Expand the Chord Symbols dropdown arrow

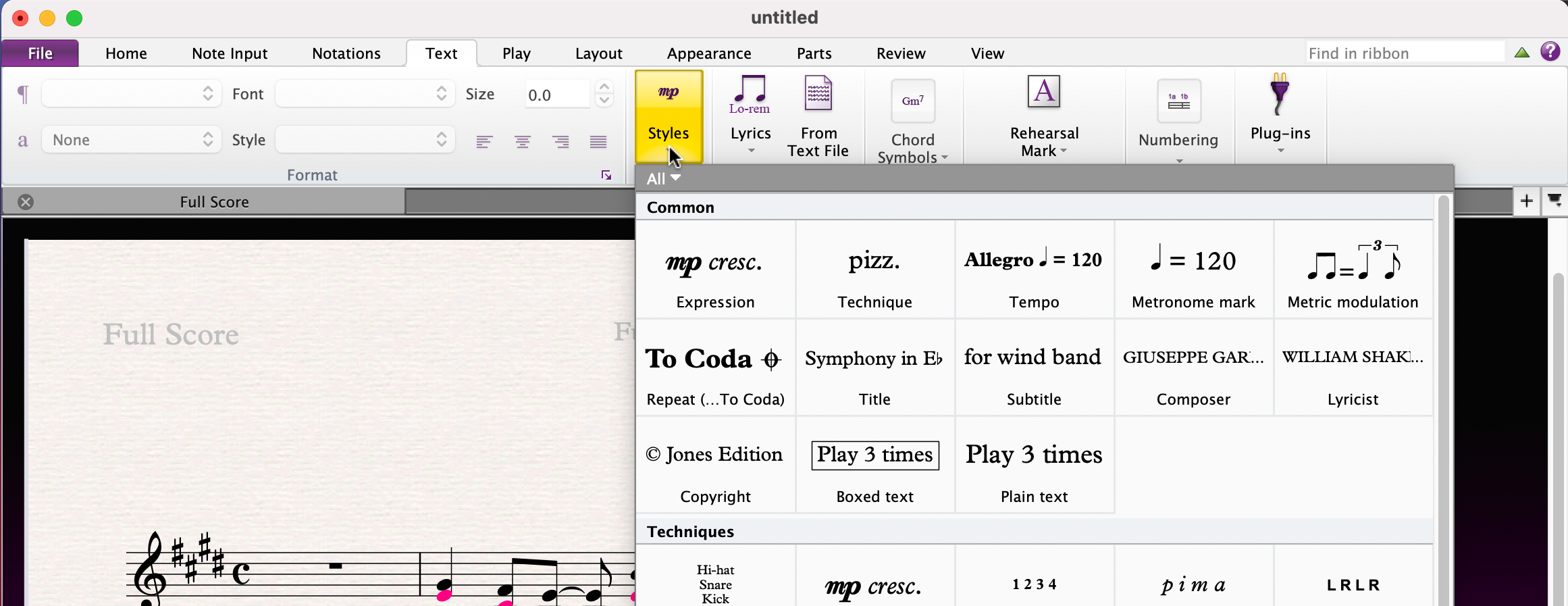tap(945, 157)
